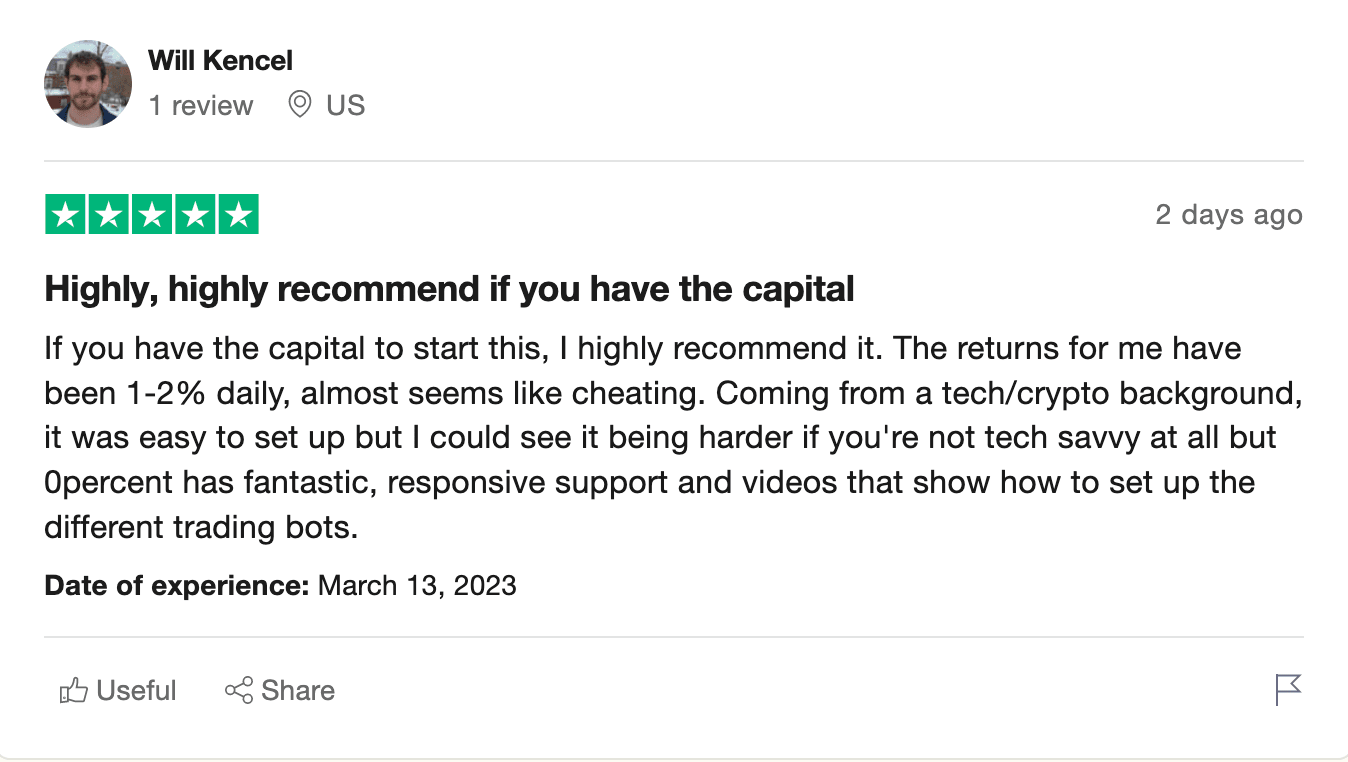Click the fifth green rating star
Screen dimensions: 1348x762
click(x=238, y=215)
